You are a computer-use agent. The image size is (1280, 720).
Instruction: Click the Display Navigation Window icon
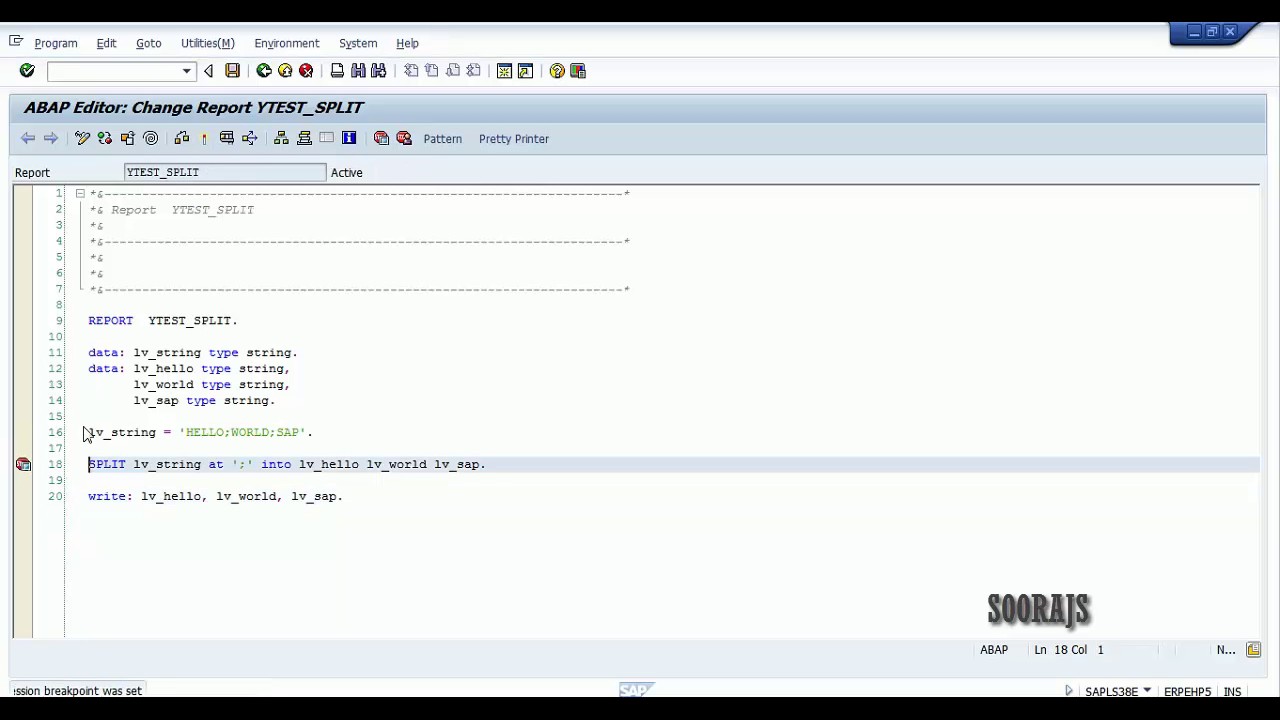(304, 138)
